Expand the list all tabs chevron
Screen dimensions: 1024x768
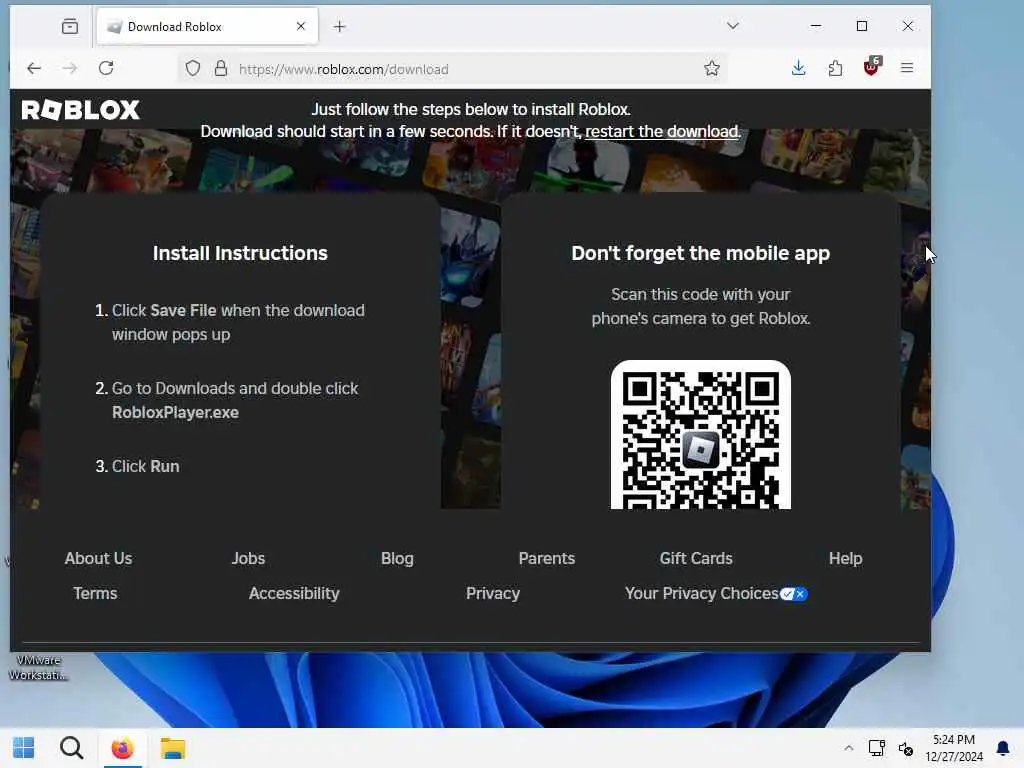click(x=733, y=26)
